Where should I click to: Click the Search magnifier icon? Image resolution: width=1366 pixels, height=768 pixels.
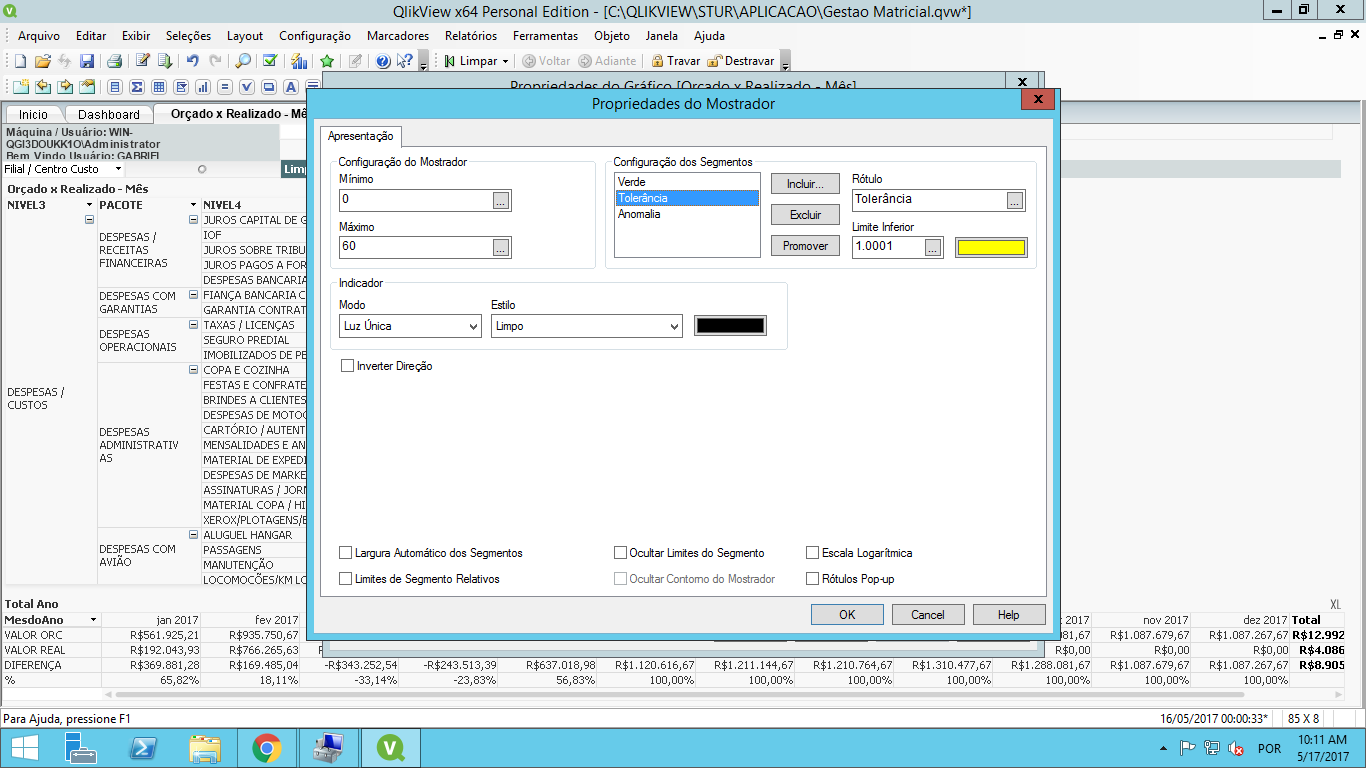243,61
